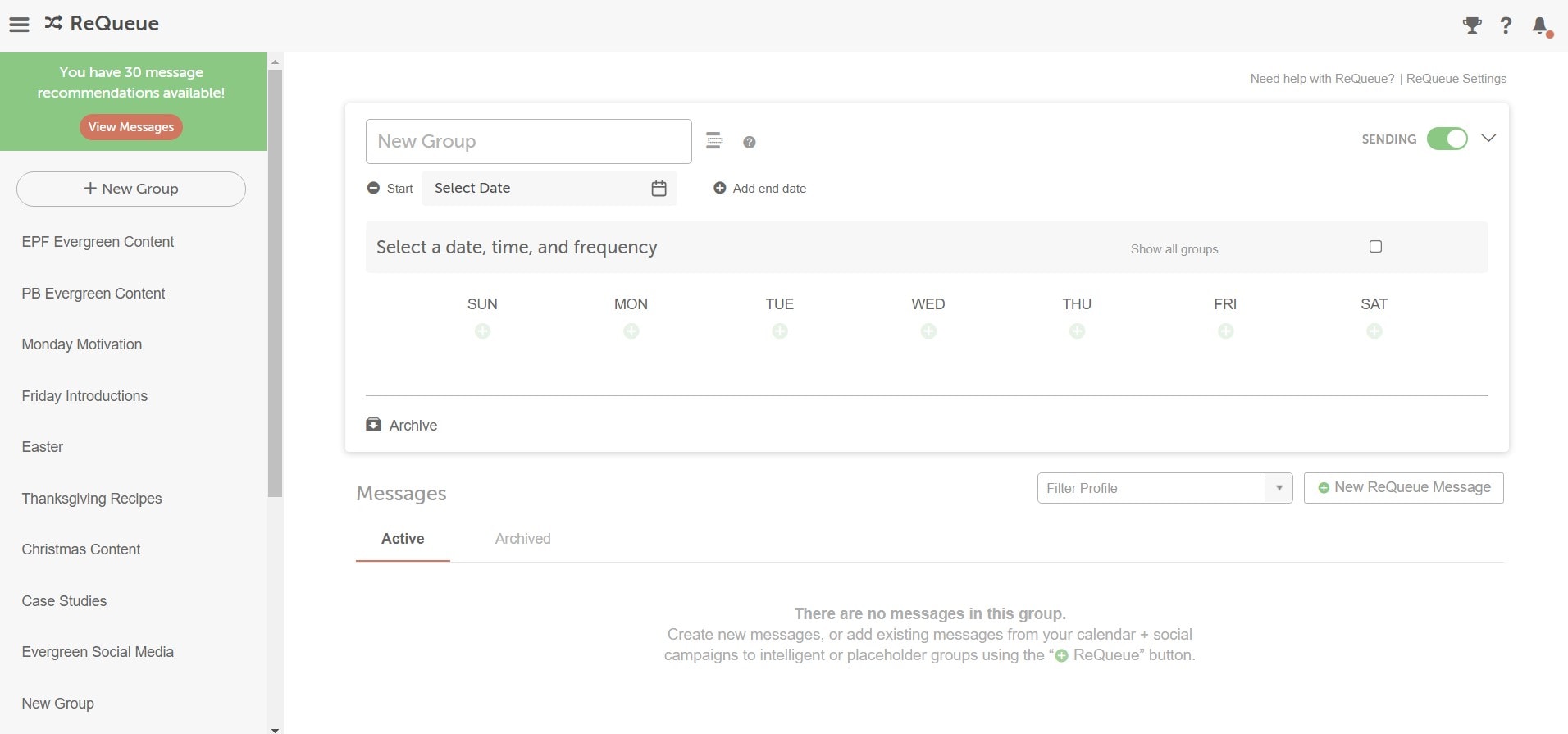Screen dimensions: 1568x734
Task: Switch to the Active messages tab
Action: coord(403,539)
